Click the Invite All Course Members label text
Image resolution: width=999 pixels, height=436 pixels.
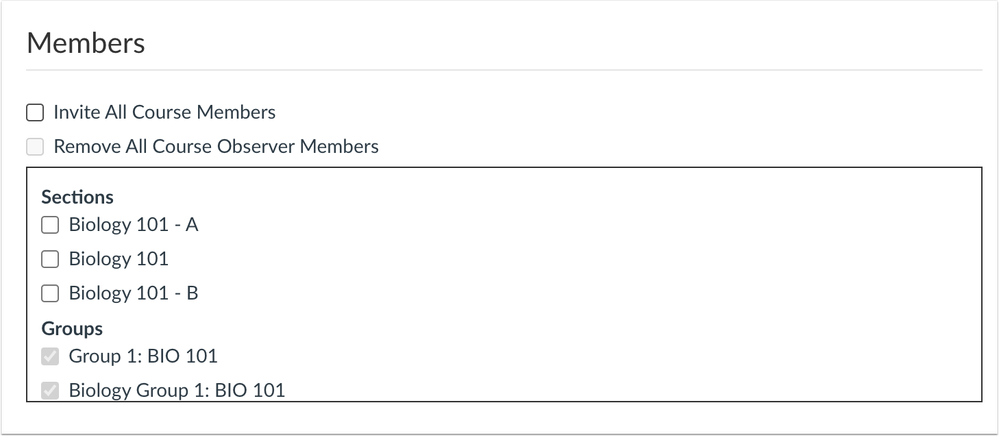click(164, 112)
